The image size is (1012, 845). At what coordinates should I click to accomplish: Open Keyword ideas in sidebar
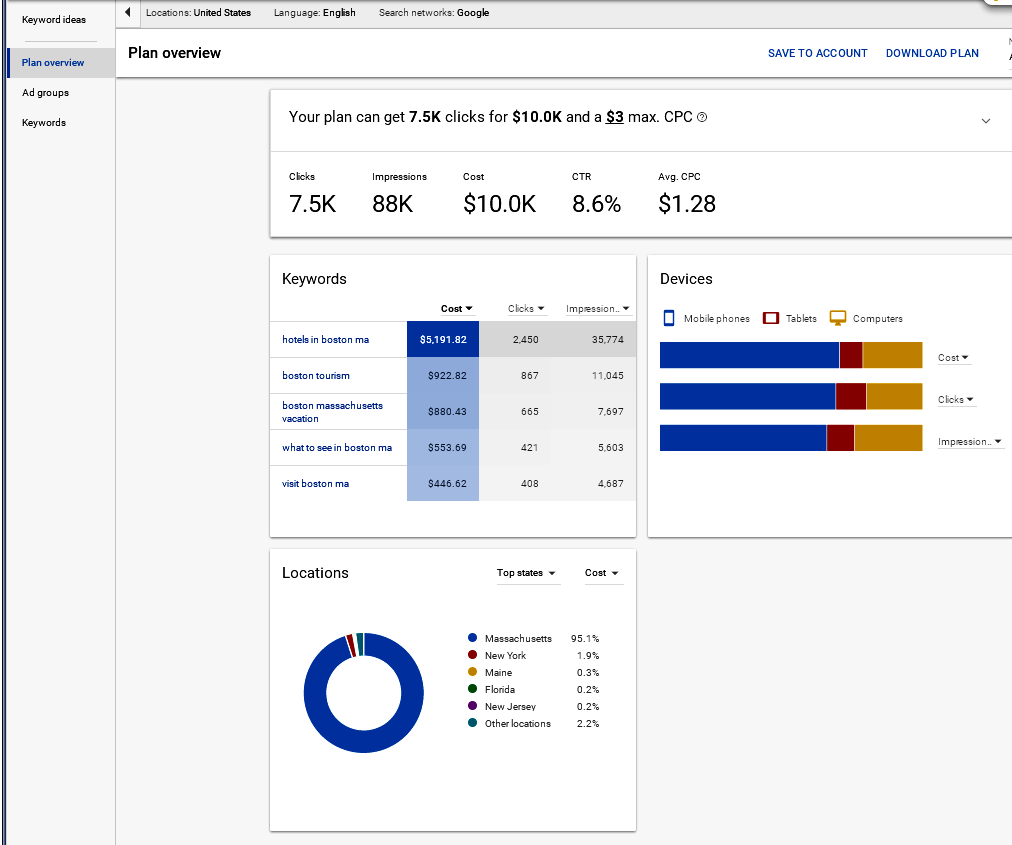(x=54, y=19)
